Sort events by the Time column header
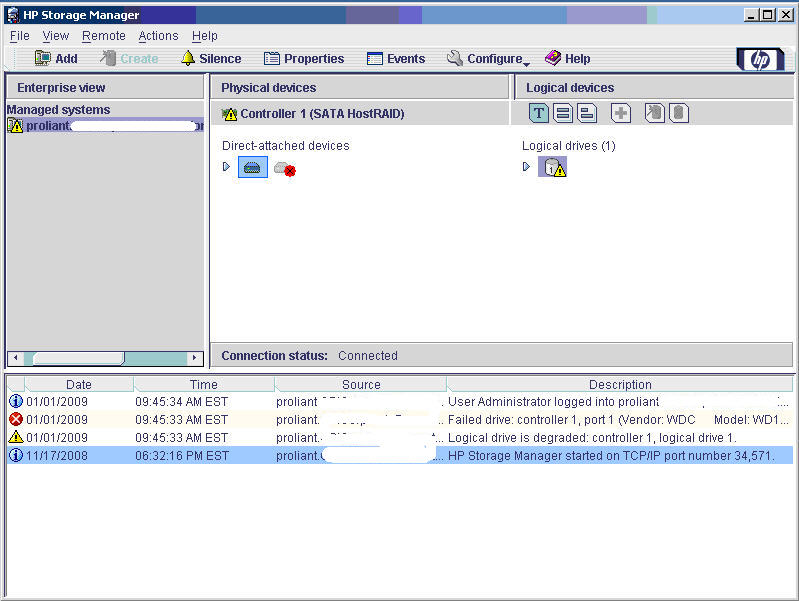This screenshot has height=601, width=799. pyautogui.click(x=204, y=384)
